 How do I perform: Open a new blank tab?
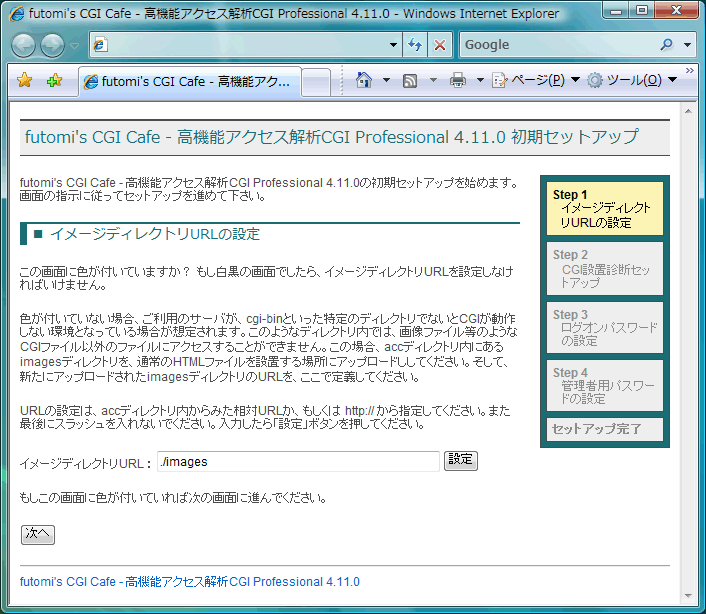click(316, 82)
